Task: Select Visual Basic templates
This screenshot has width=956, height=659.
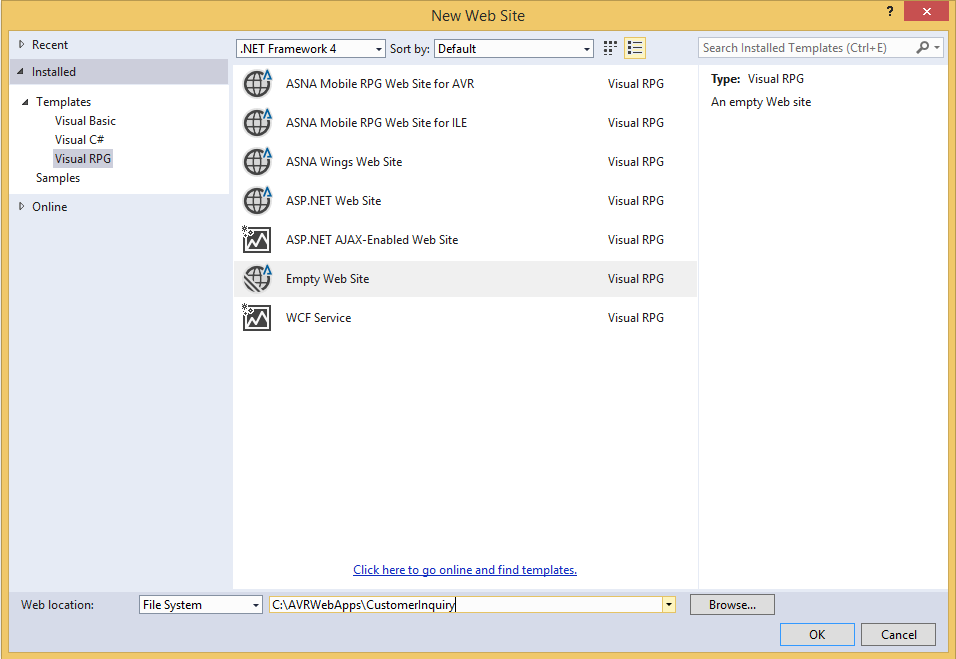Action: 85,121
